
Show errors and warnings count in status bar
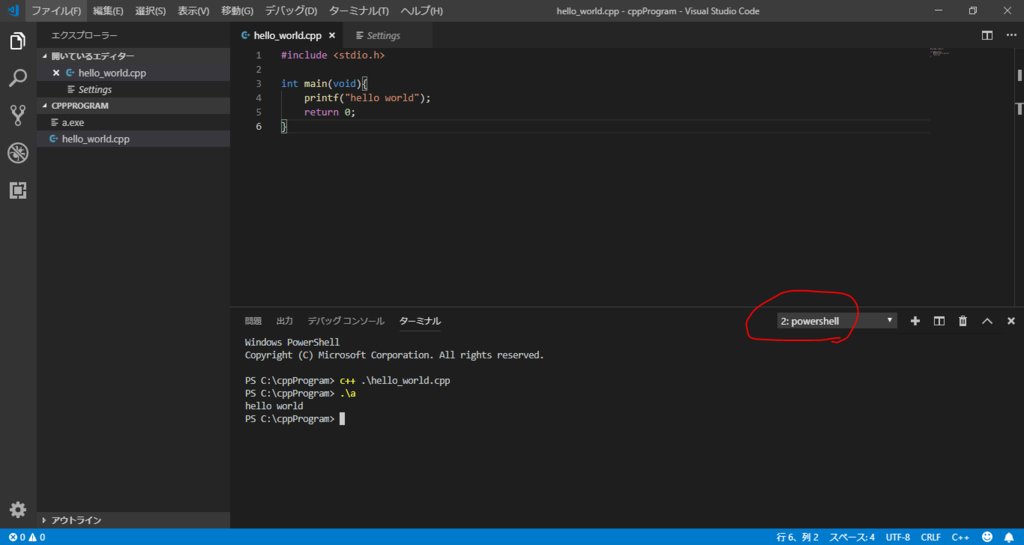(27, 537)
